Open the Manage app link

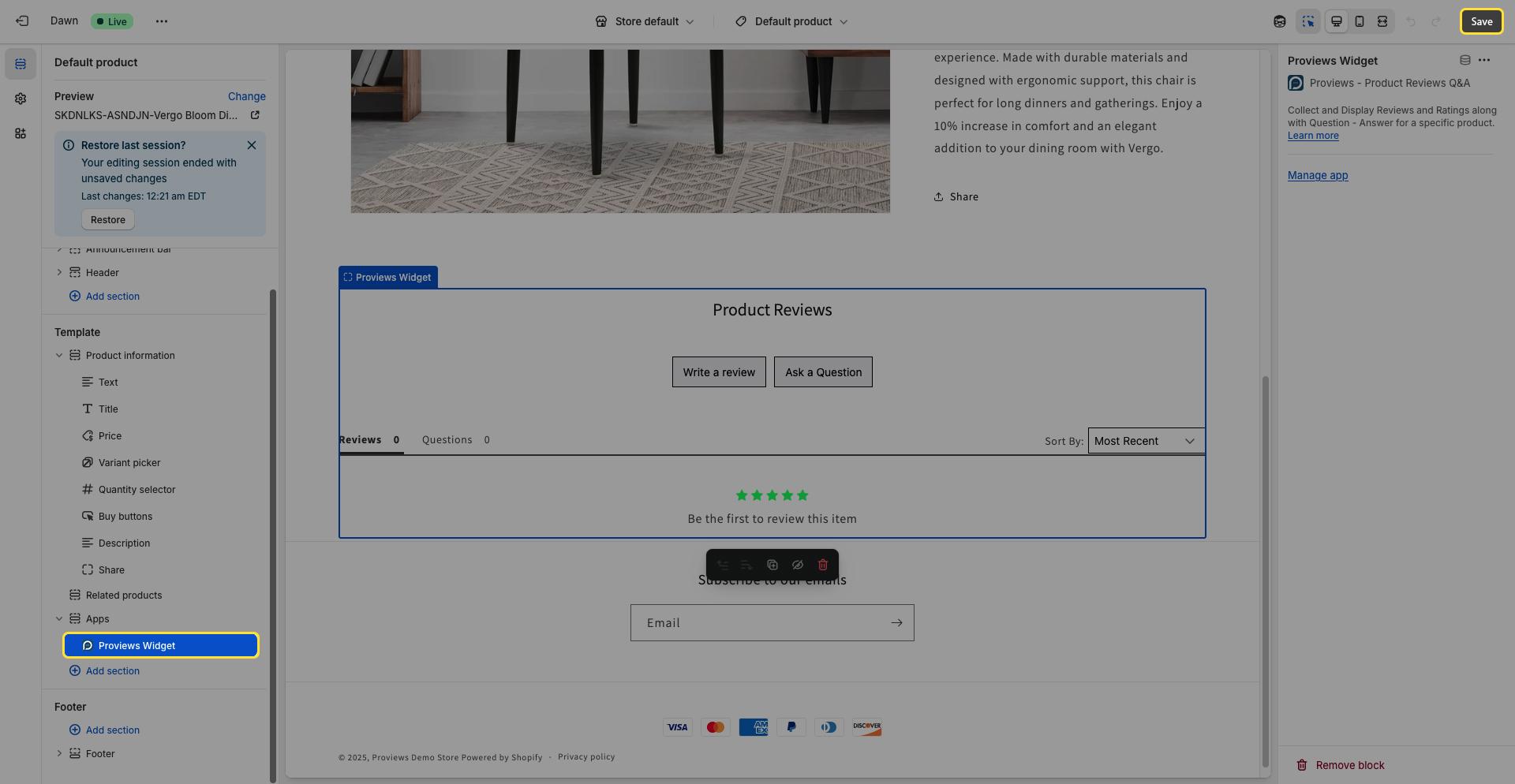pos(1318,175)
